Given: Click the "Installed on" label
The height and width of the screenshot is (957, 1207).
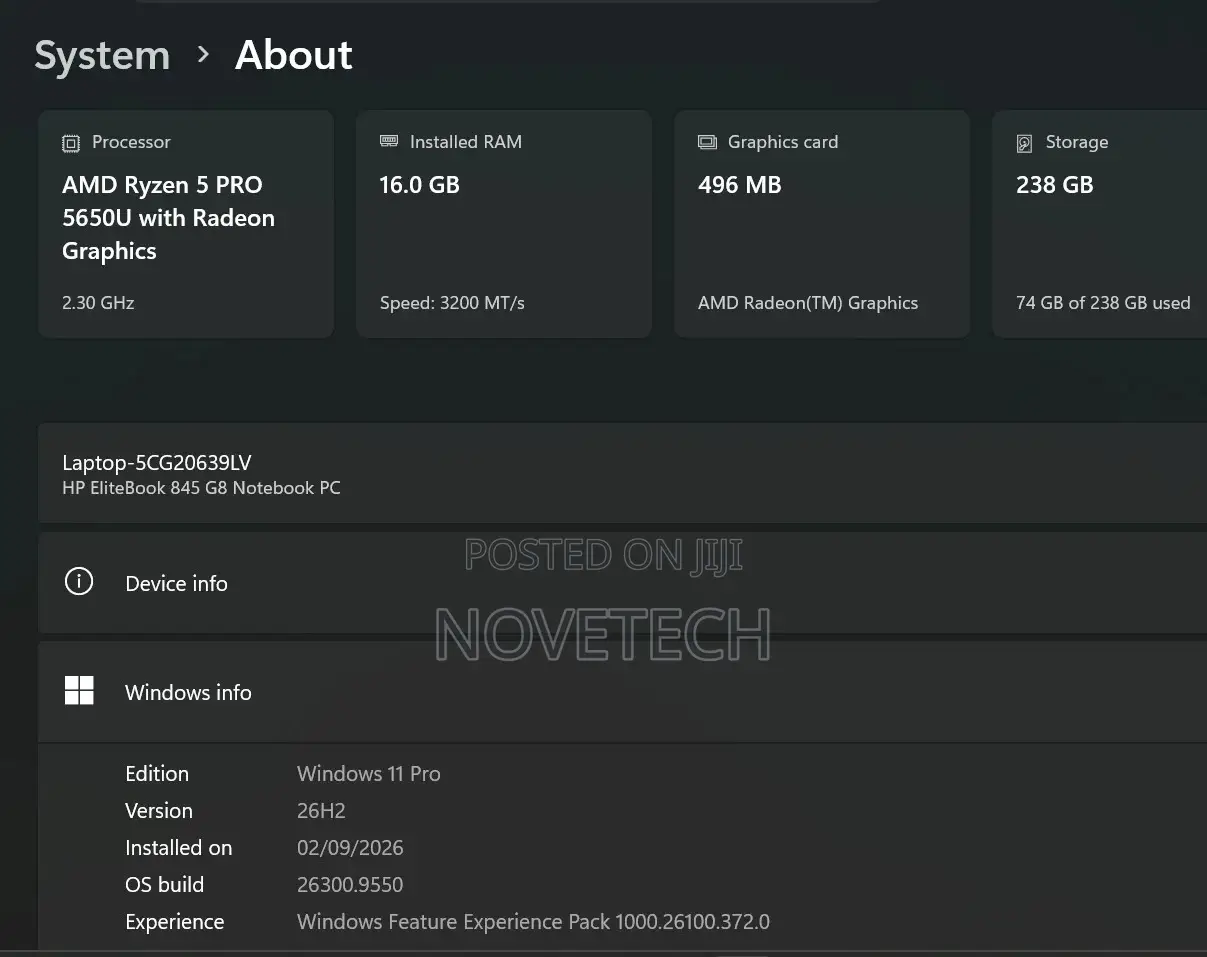Looking at the screenshot, I should pyautogui.click(x=179, y=848).
